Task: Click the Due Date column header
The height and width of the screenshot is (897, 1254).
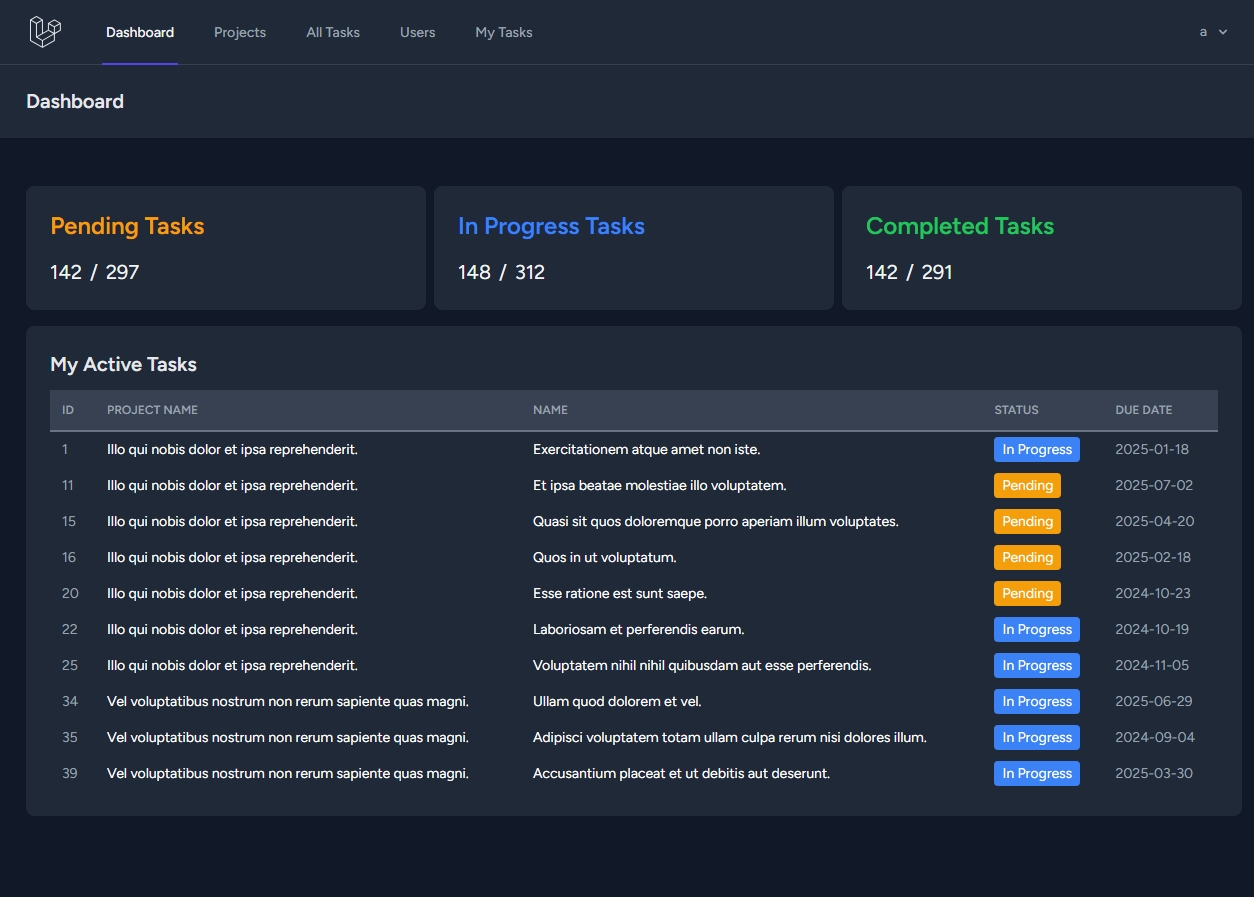Action: [1143, 410]
